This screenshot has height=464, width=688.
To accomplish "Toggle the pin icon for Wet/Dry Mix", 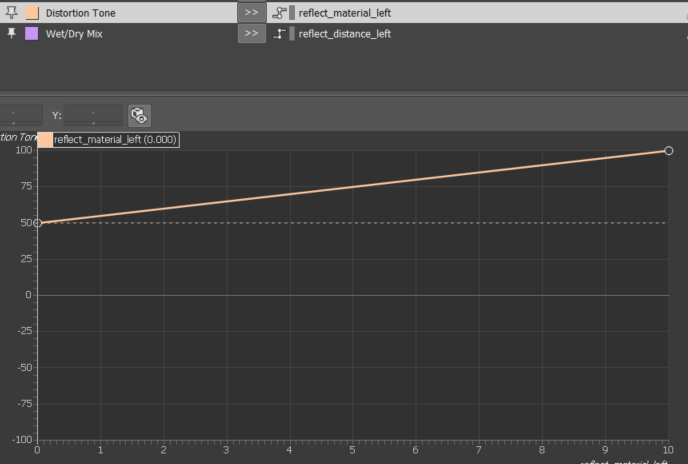I will 11,33.
